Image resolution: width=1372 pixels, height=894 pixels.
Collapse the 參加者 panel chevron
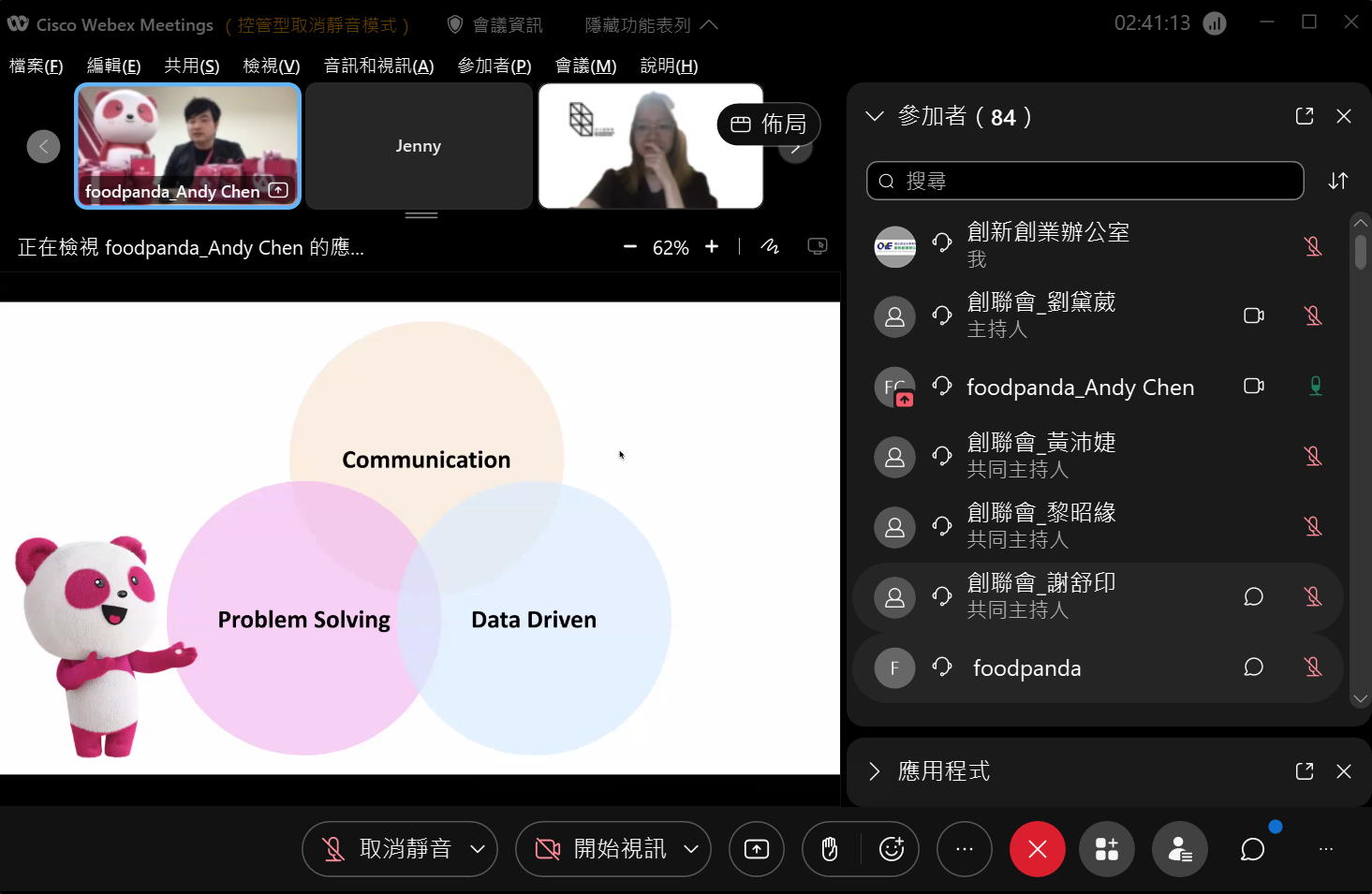click(x=875, y=116)
